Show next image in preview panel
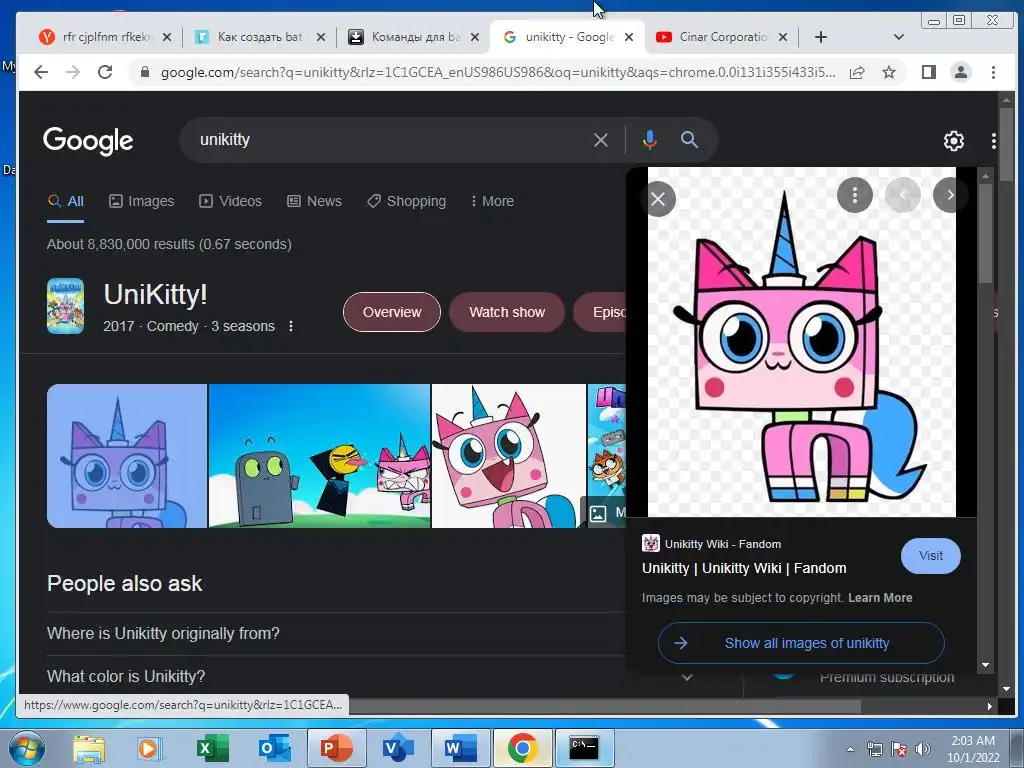The width and height of the screenshot is (1024, 768). tap(950, 195)
